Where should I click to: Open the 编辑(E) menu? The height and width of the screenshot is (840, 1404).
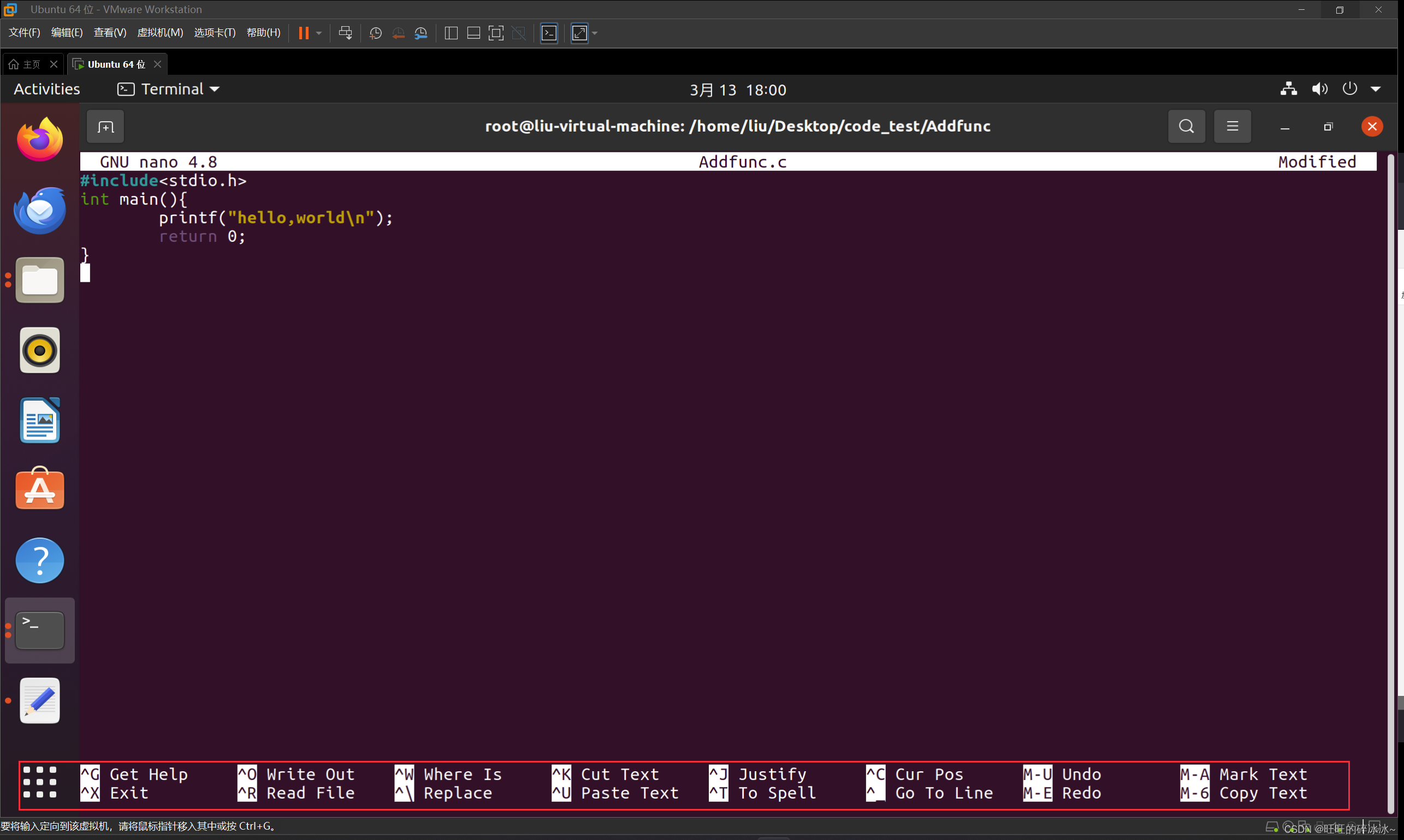tap(67, 33)
